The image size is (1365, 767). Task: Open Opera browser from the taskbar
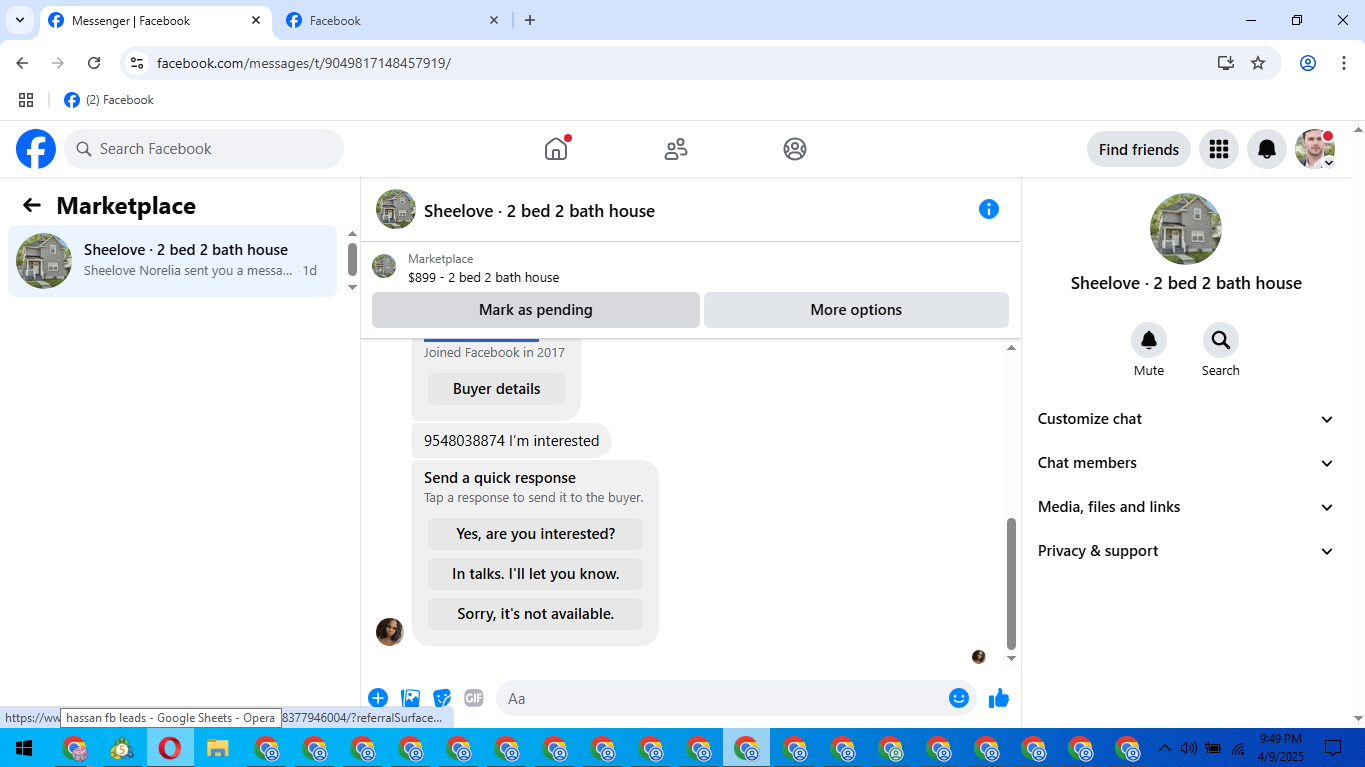[x=170, y=748]
